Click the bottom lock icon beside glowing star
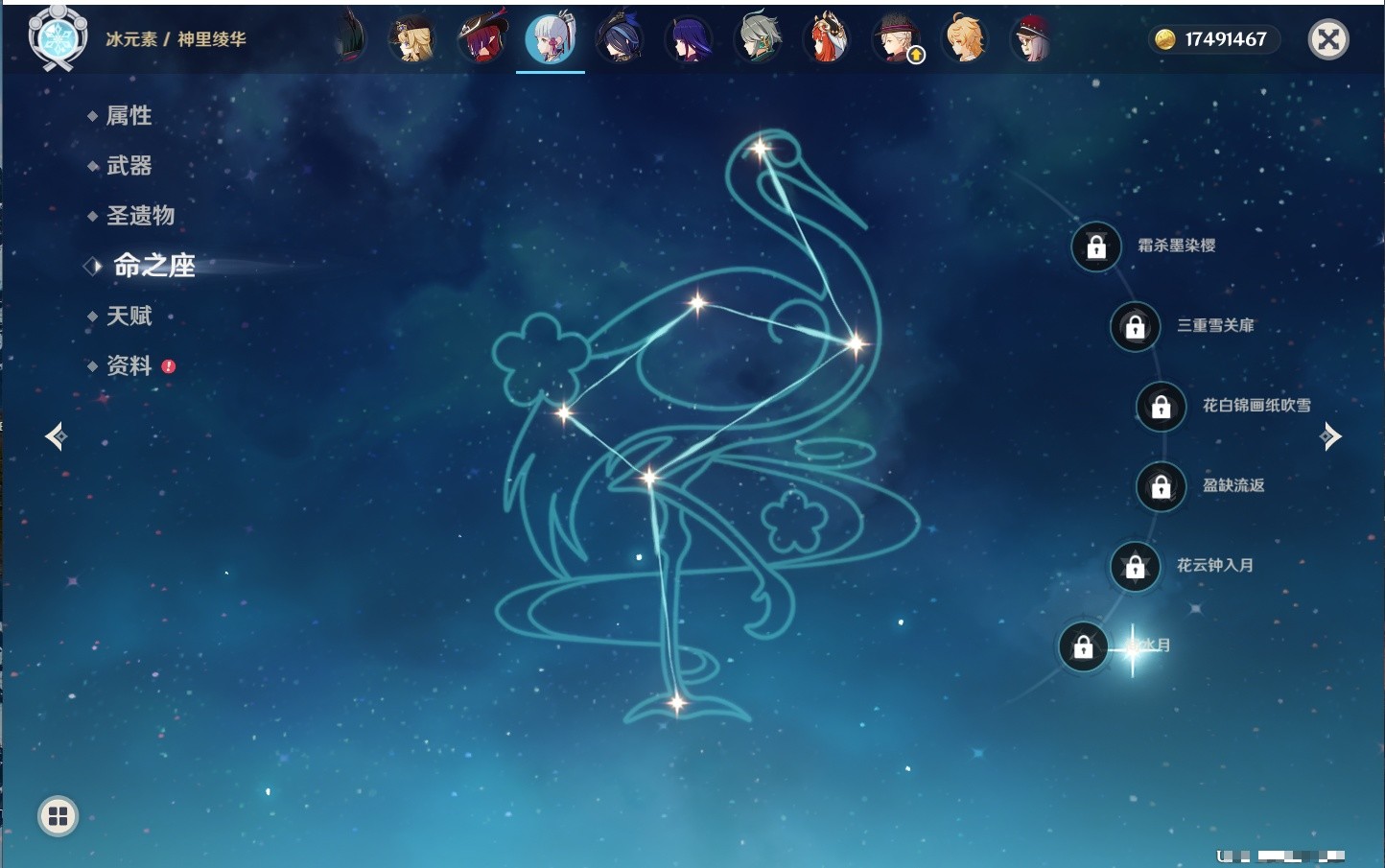 coord(1083,646)
